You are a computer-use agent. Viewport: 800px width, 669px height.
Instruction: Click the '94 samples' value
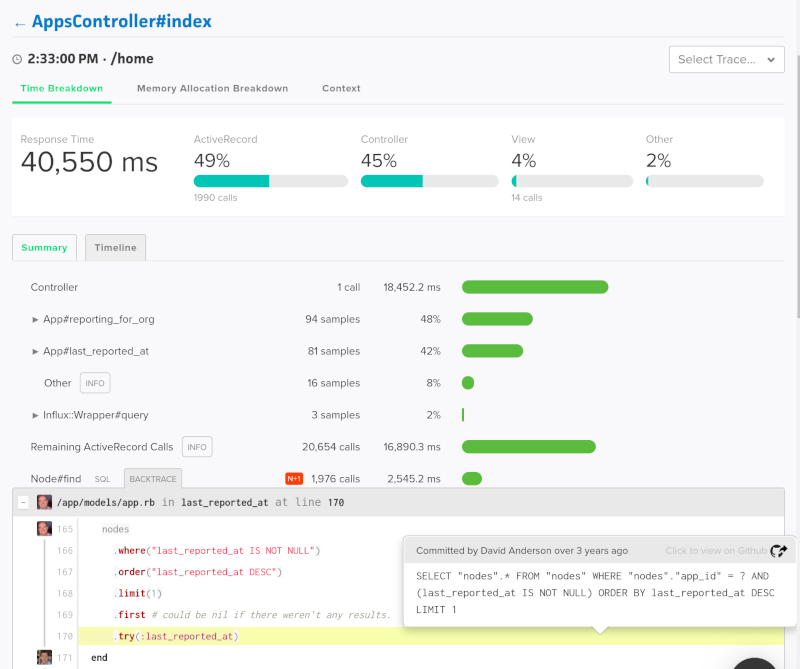click(x=333, y=319)
